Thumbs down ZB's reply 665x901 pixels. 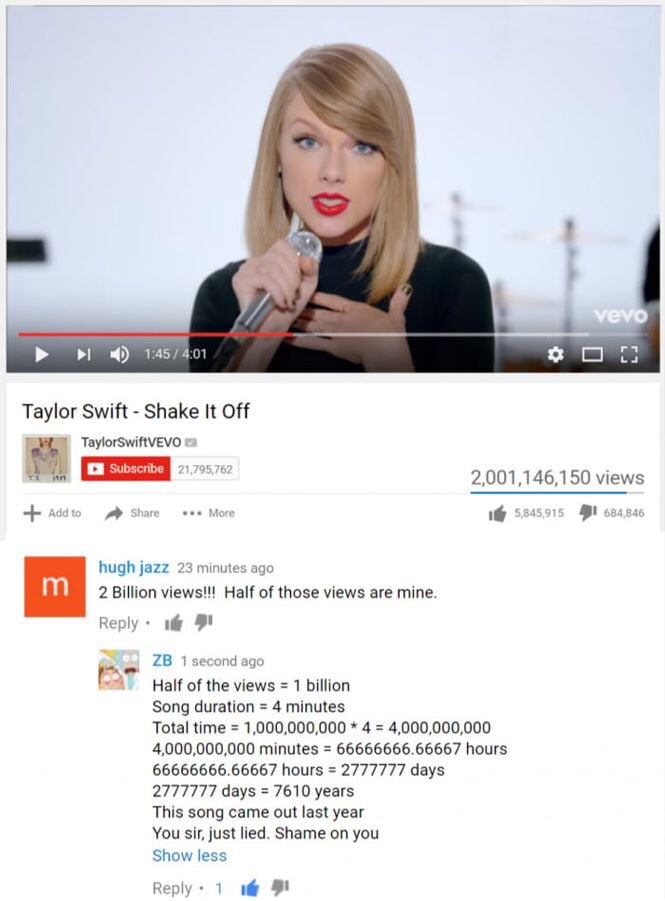(x=280, y=887)
